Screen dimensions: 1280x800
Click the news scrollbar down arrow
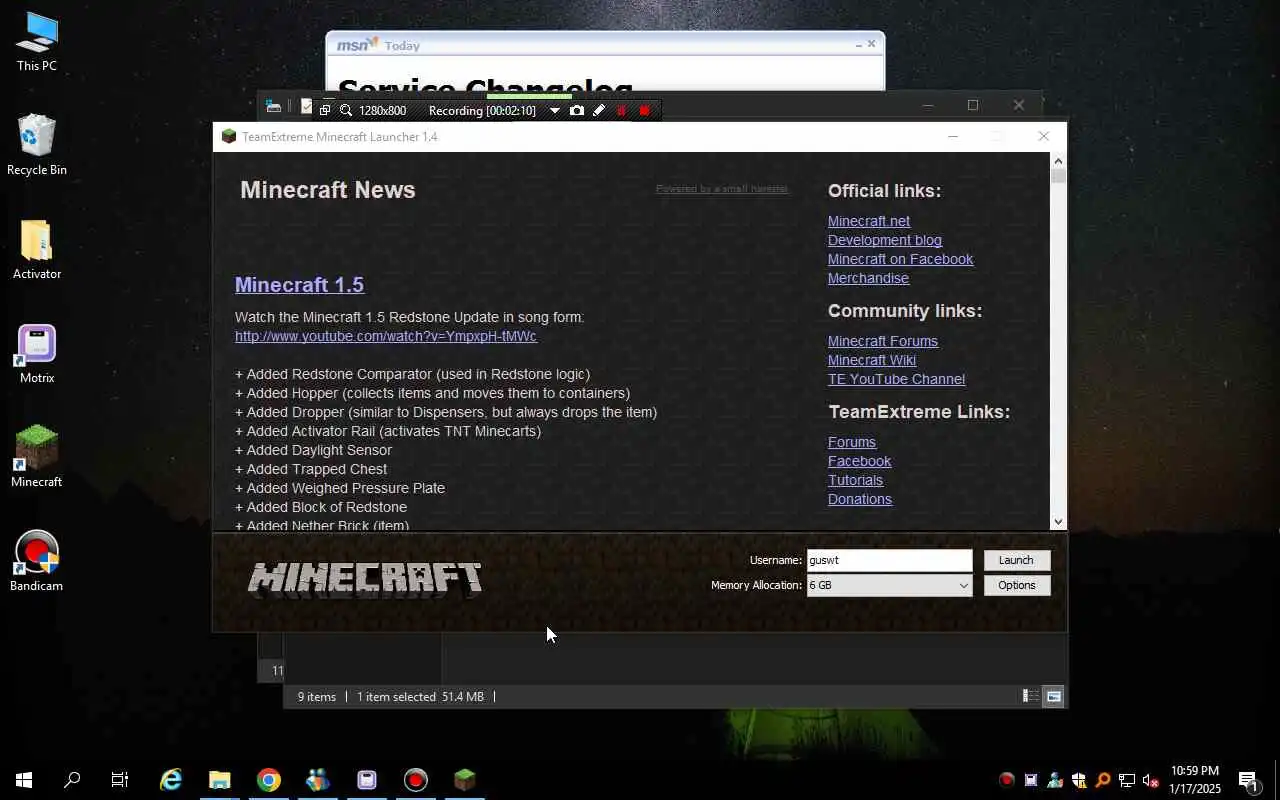[x=1058, y=521]
